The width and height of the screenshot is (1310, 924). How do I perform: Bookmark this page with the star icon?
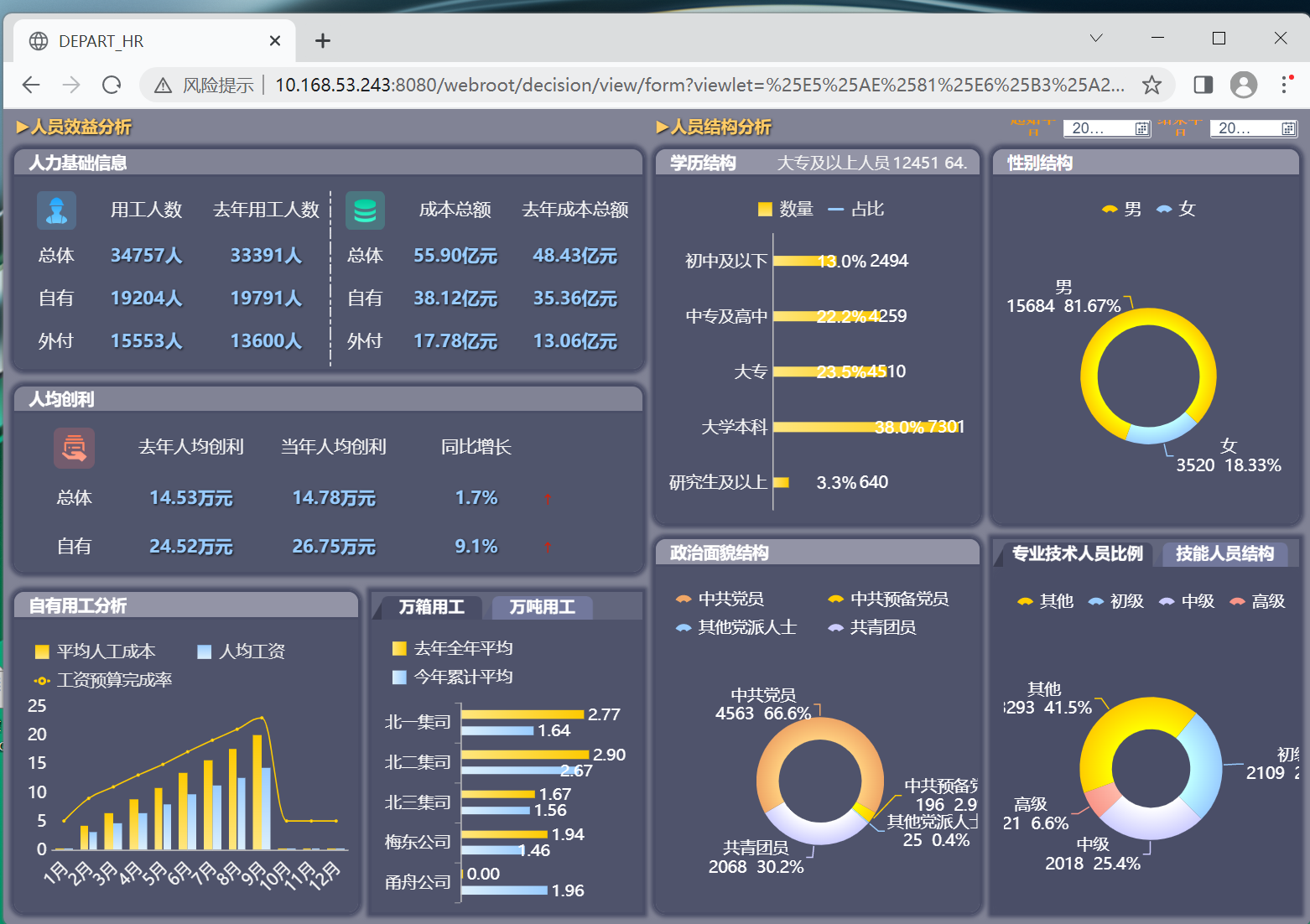click(1151, 85)
